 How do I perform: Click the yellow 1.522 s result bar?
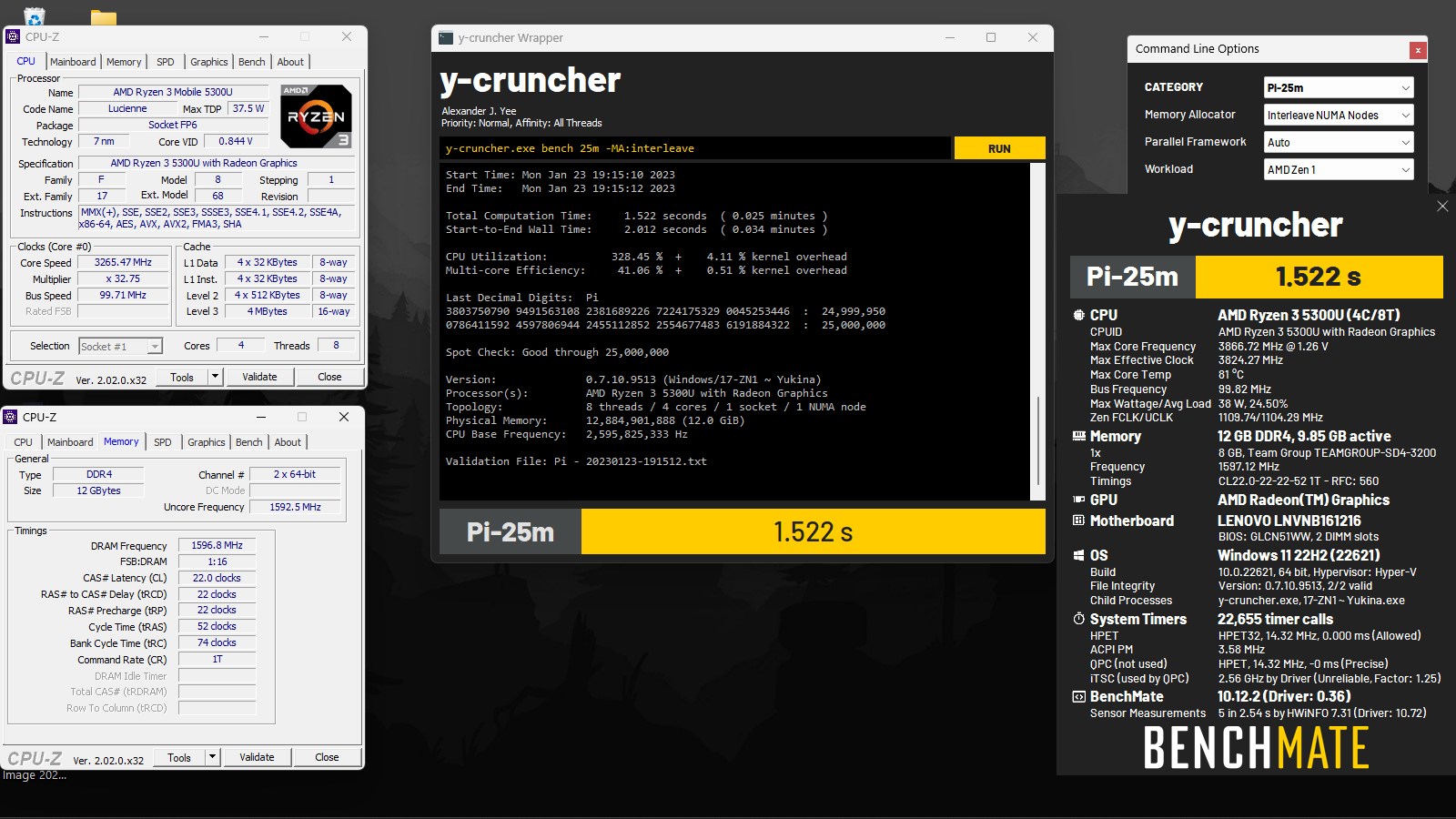[813, 531]
